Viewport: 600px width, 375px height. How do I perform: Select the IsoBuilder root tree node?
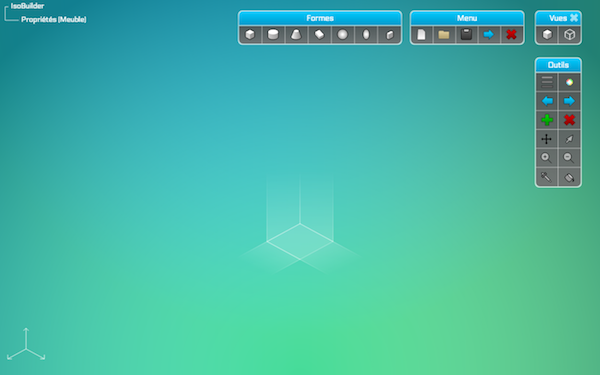[27, 6]
